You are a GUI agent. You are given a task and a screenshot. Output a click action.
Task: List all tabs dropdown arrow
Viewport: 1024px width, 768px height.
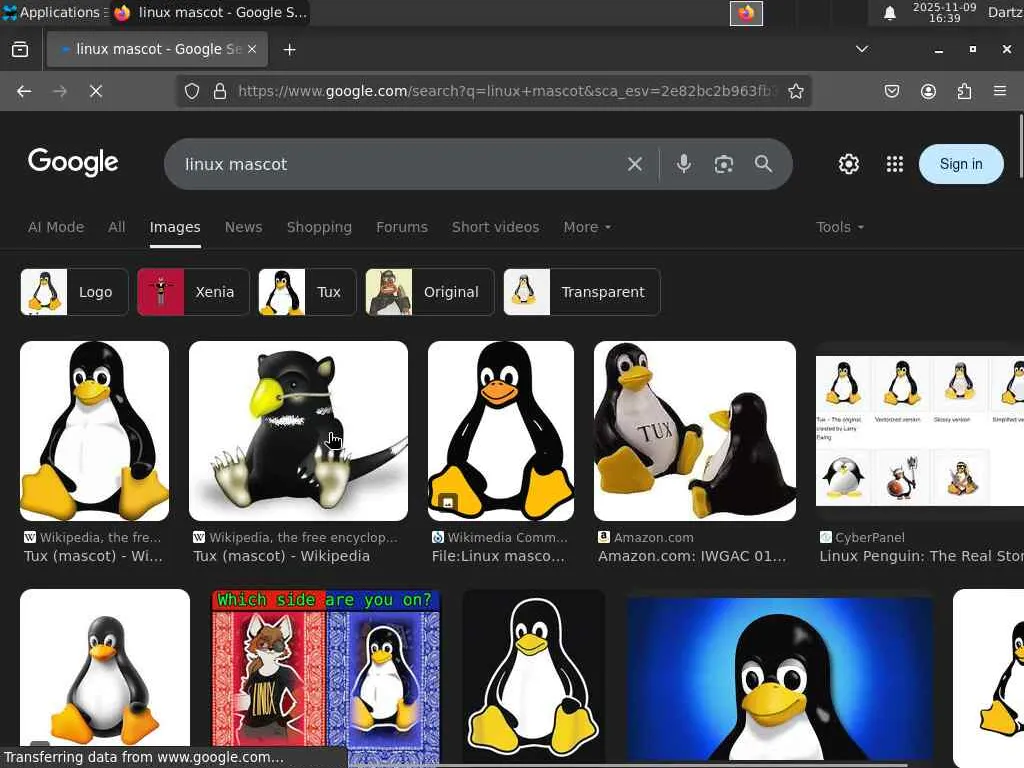click(x=862, y=49)
